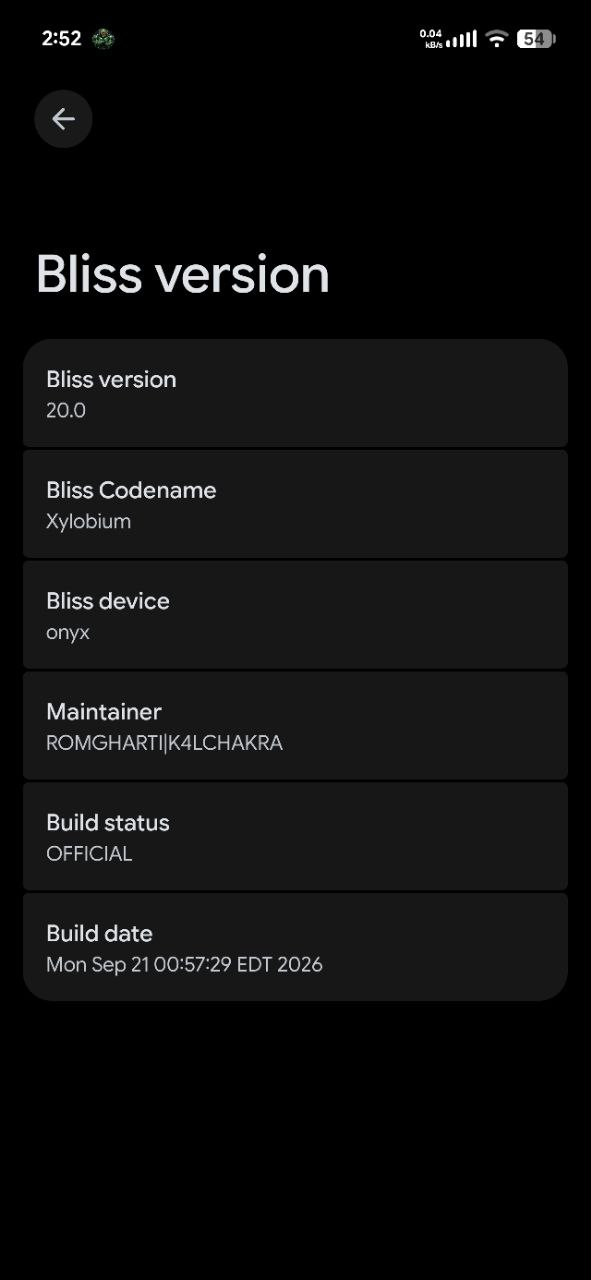Image resolution: width=591 pixels, height=1280 pixels.
Task: Tap the ROMGHARTI|K4LCHAKRA maintainer name
Action: pos(164,743)
